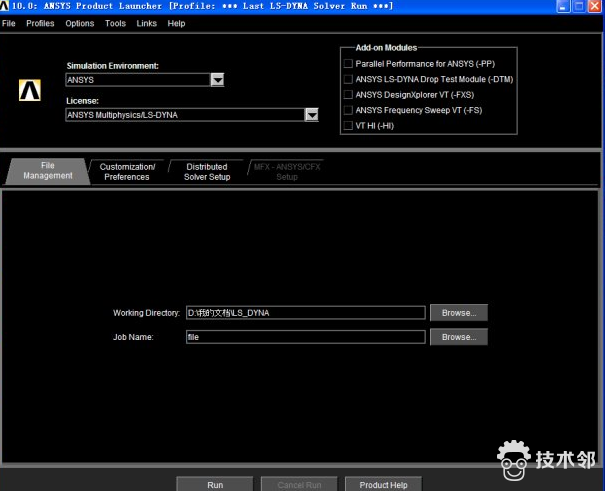Check ANSYS DesignXplorer VT option
Viewport: 605px width, 491px height.
[x=348, y=95]
